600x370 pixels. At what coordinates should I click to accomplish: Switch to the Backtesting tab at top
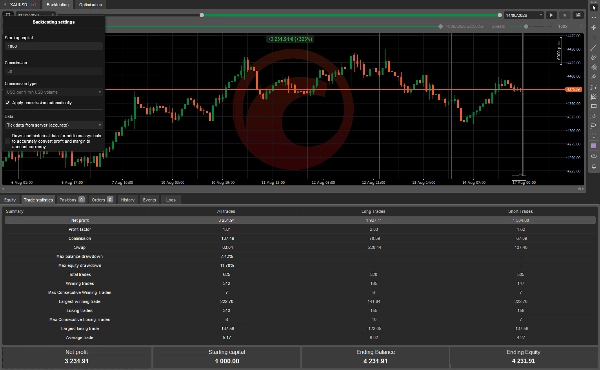click(57, 5)
